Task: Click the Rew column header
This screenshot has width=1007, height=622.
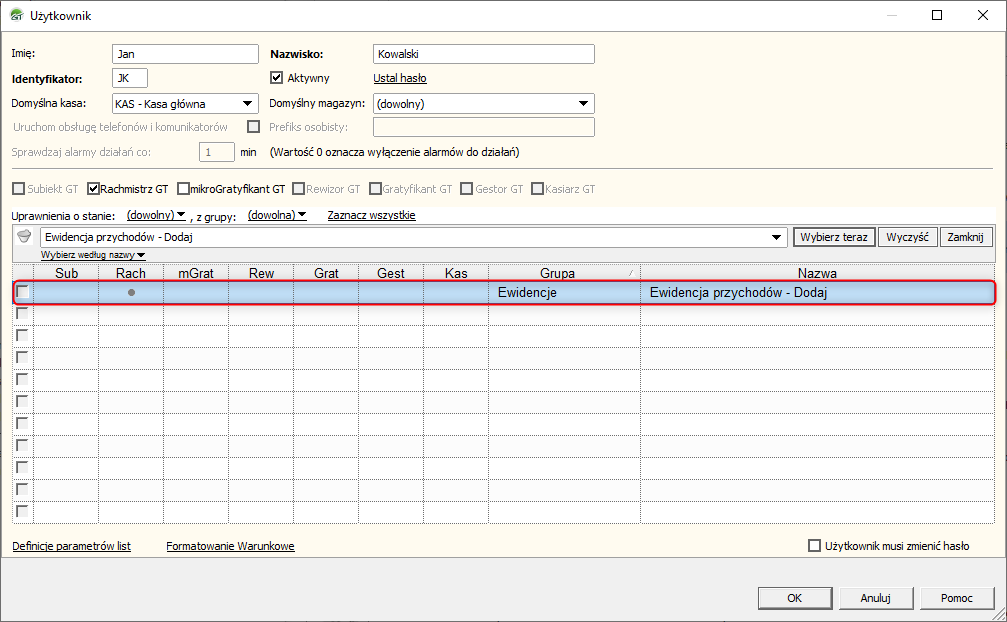Action: (x=261, y=273)
